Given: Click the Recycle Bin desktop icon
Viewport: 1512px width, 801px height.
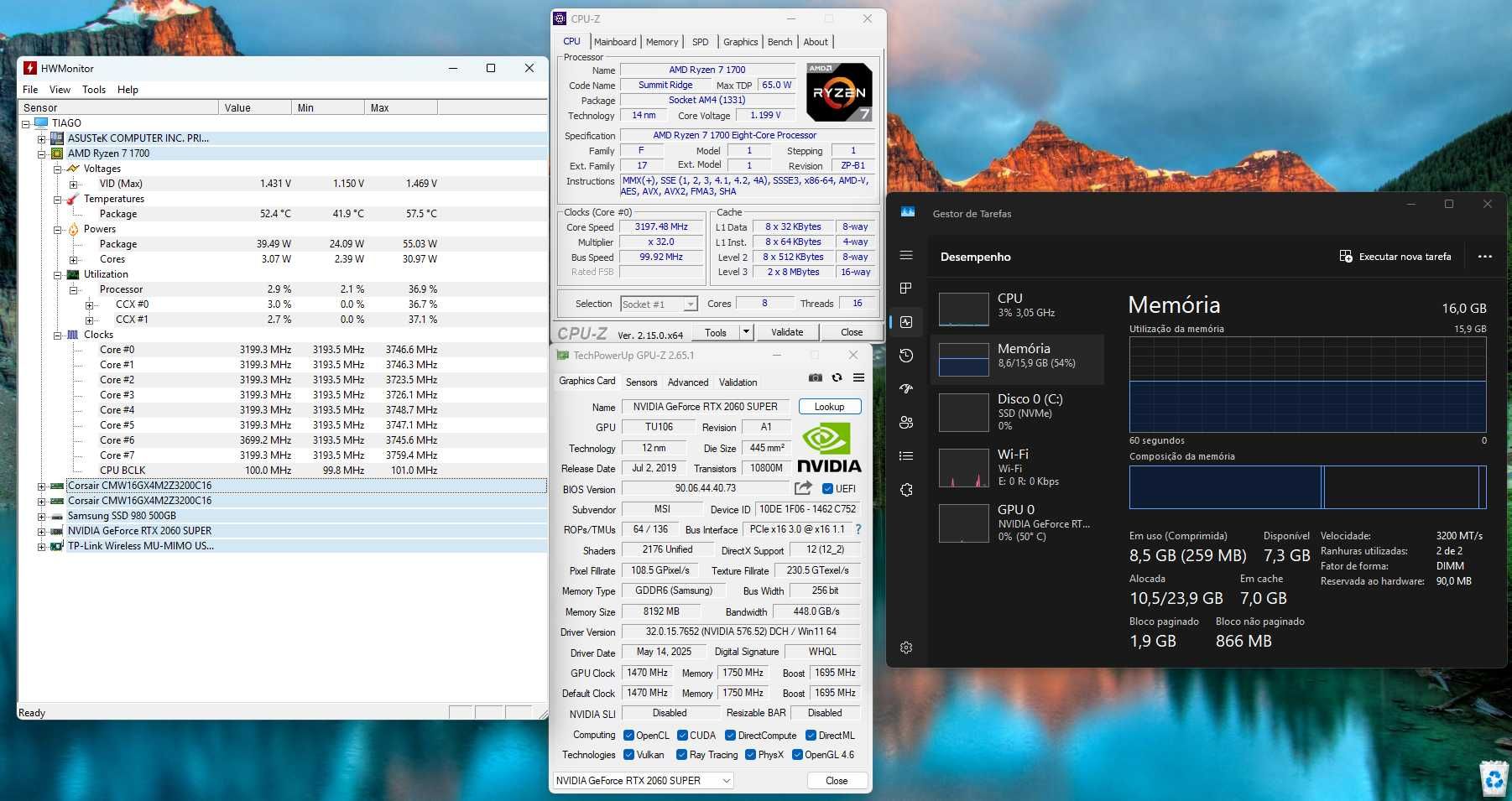Looking at the screenshot, I should pos(1494,778).
